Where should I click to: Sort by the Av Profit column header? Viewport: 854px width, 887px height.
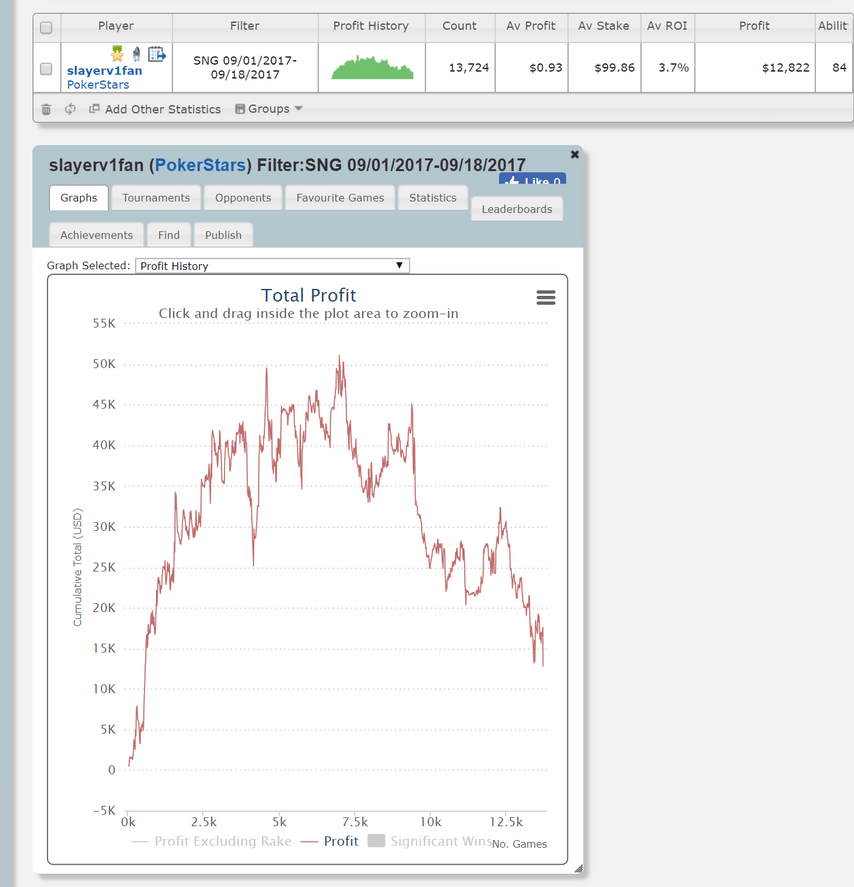click(530, 26)
